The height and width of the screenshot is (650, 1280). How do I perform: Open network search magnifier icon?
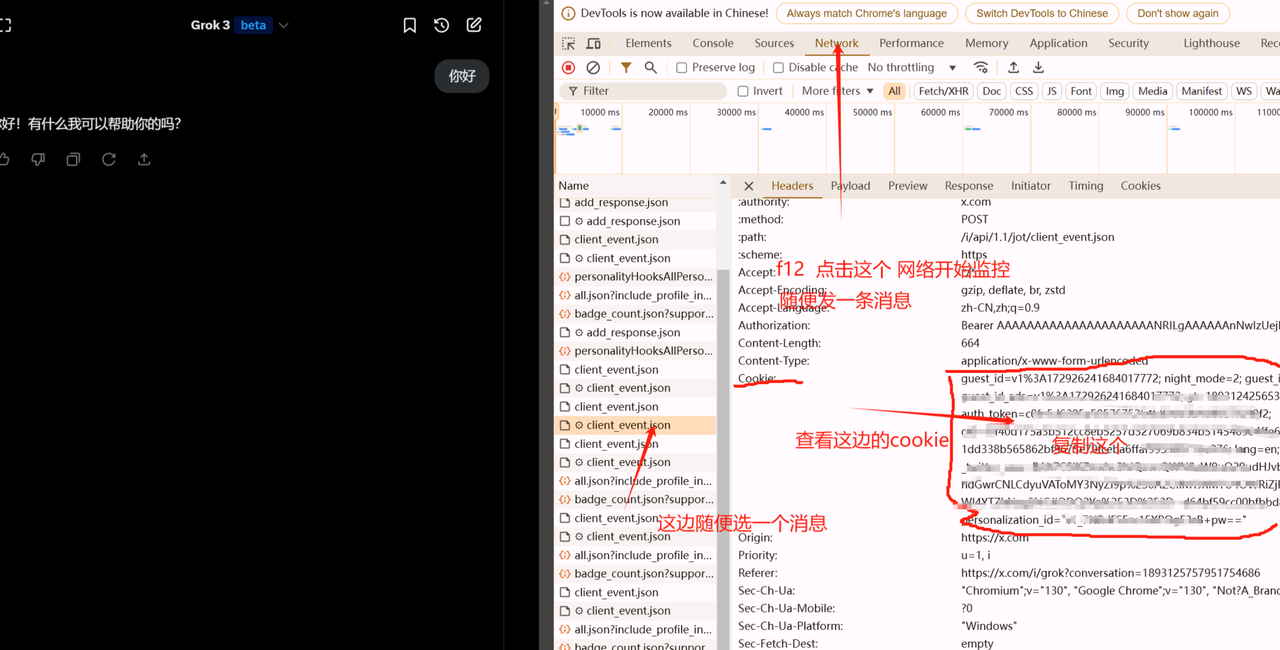tap(651, 67)
